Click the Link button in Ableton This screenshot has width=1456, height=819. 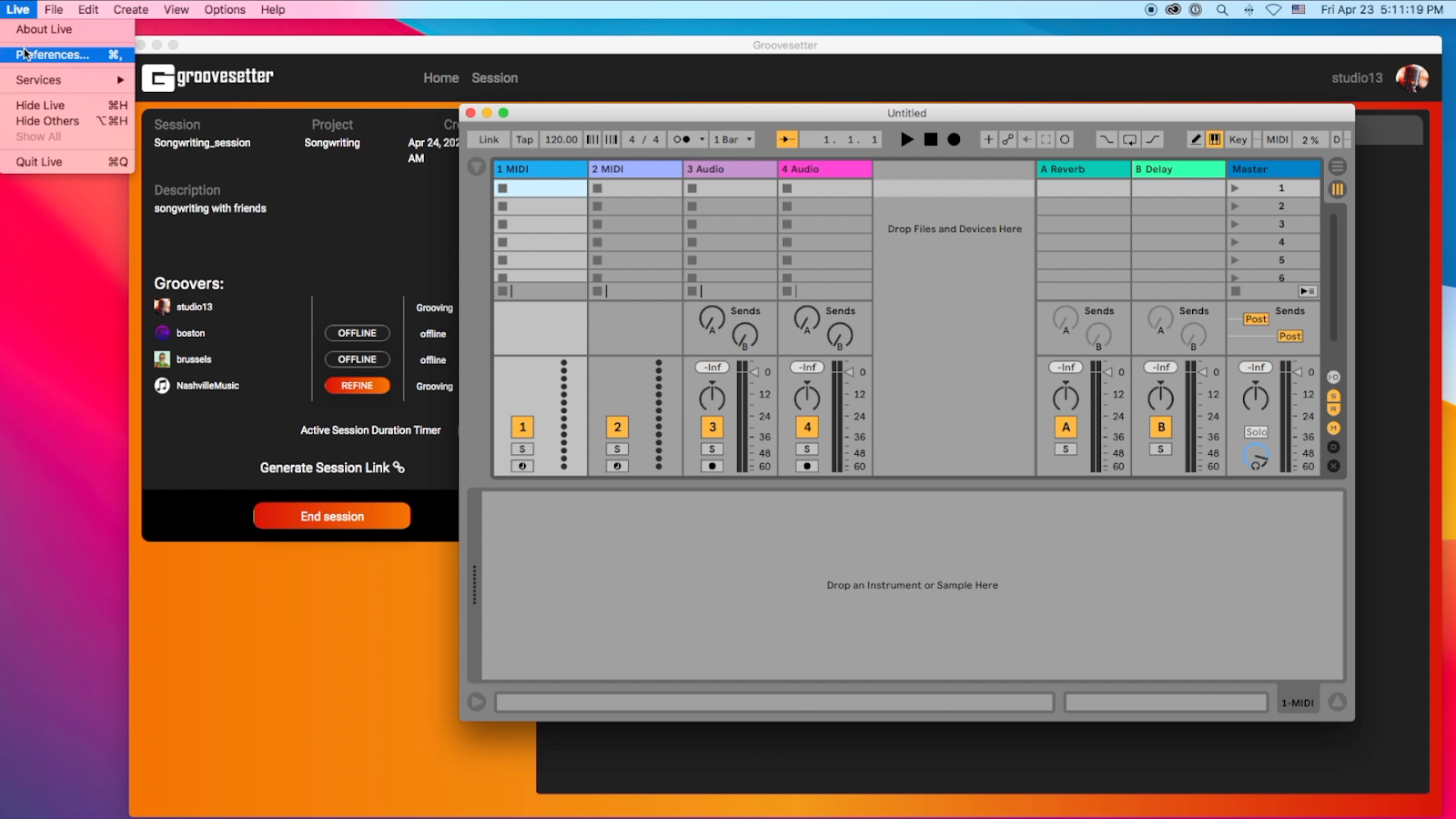tap(489, 139)
